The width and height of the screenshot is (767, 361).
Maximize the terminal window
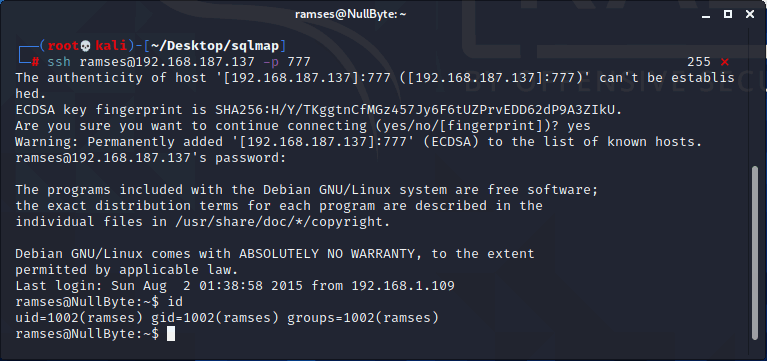pyautogui.click(x=727, y=14)
